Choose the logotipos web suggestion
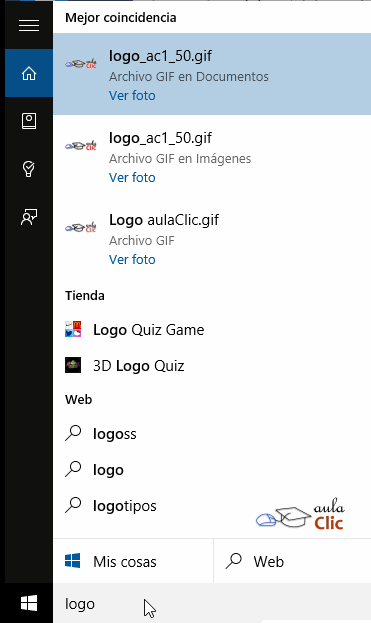371x623 pixels. [212, 506]
